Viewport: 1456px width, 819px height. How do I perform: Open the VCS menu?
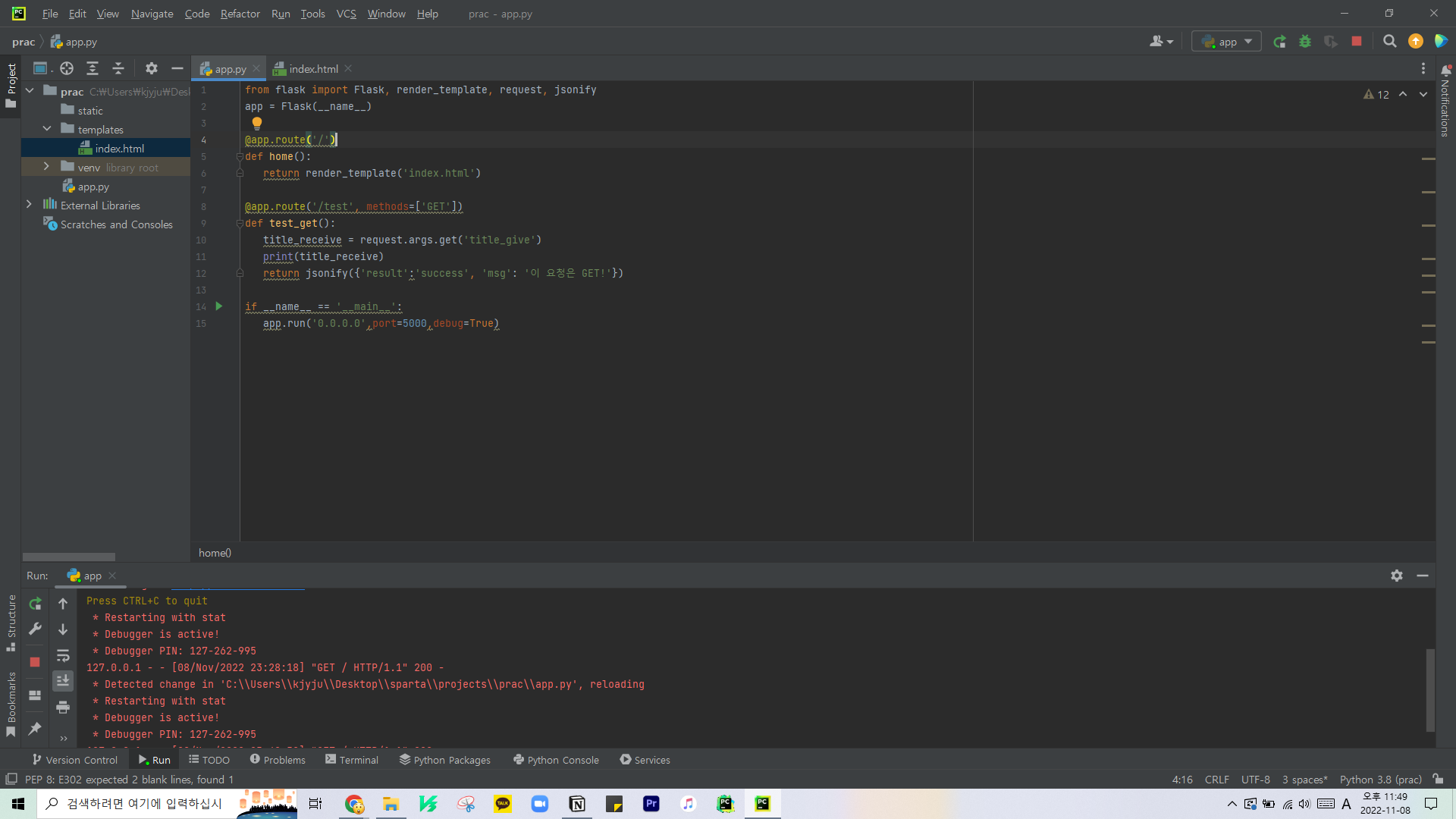tap(346, 14)
